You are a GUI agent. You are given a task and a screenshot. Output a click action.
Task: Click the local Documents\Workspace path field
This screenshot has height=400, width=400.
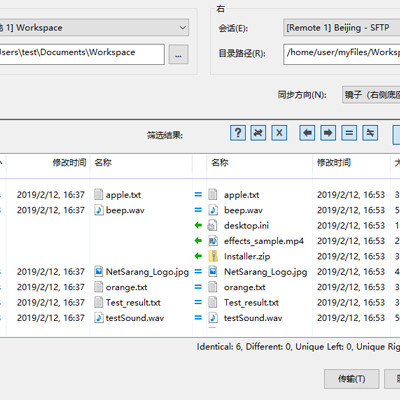click(x=82, y=54)
